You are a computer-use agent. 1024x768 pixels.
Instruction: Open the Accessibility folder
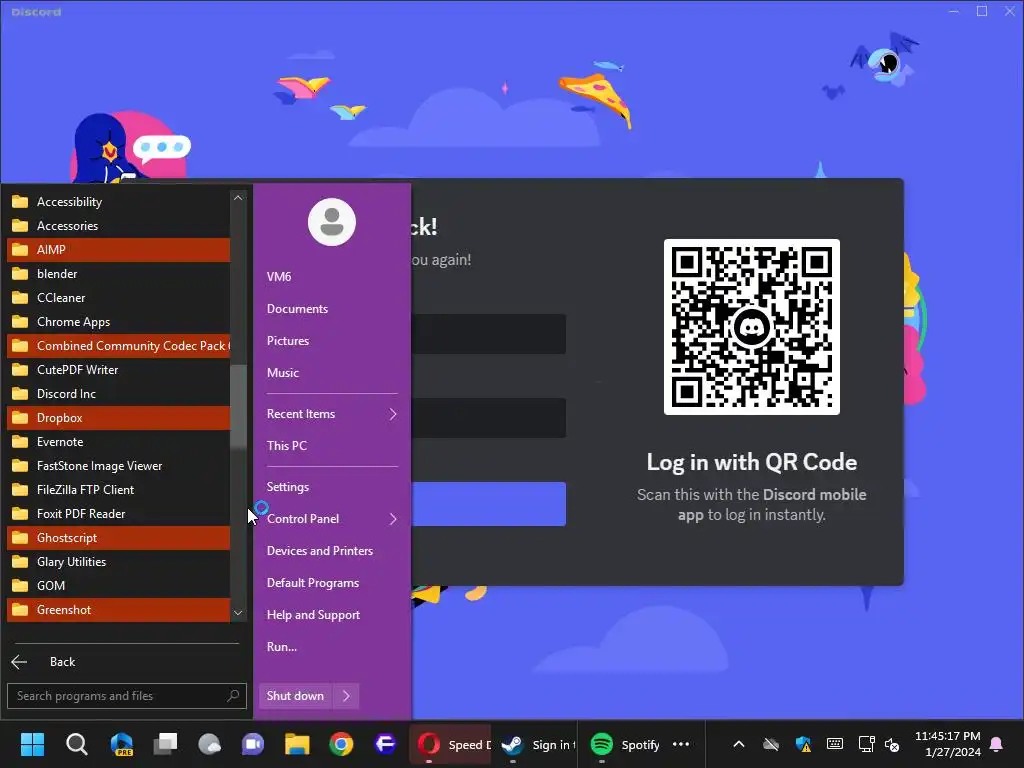point(118,202)
